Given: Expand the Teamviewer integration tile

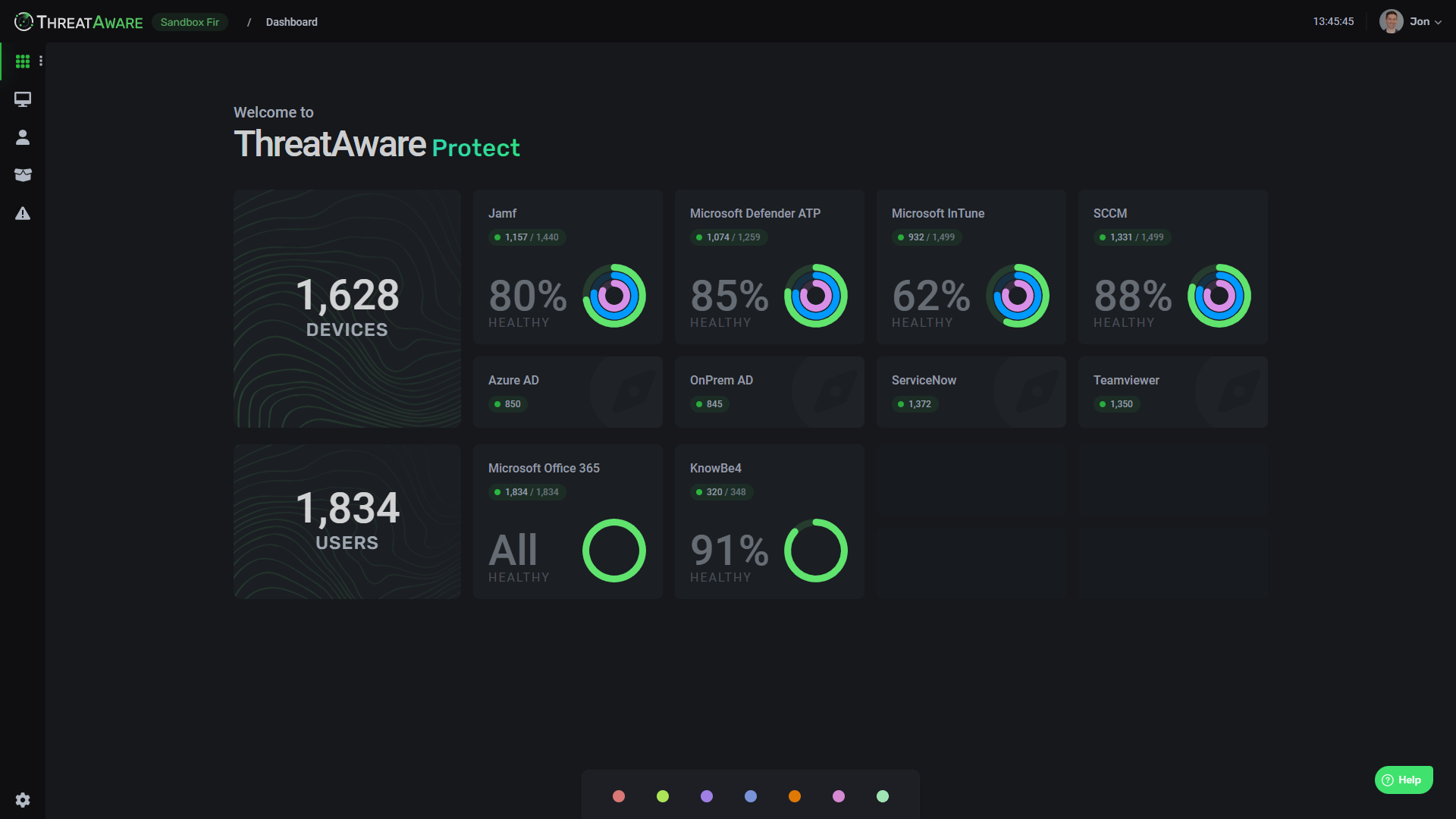Looking at the screenshot, I should point(1172,391).
